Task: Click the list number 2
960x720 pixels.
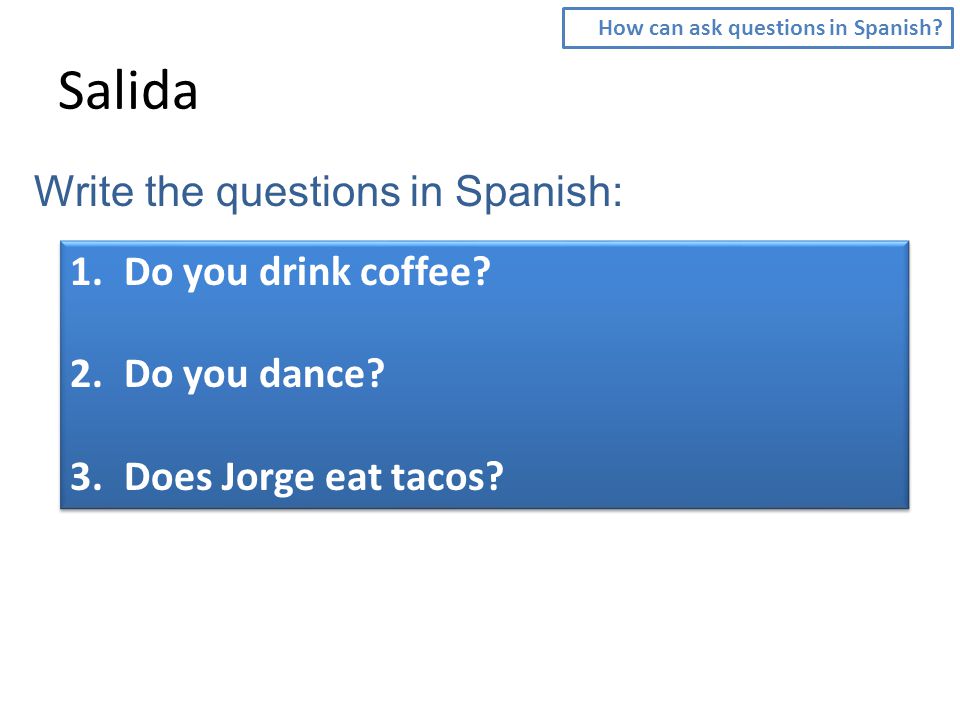Action: tap(86, 373)
